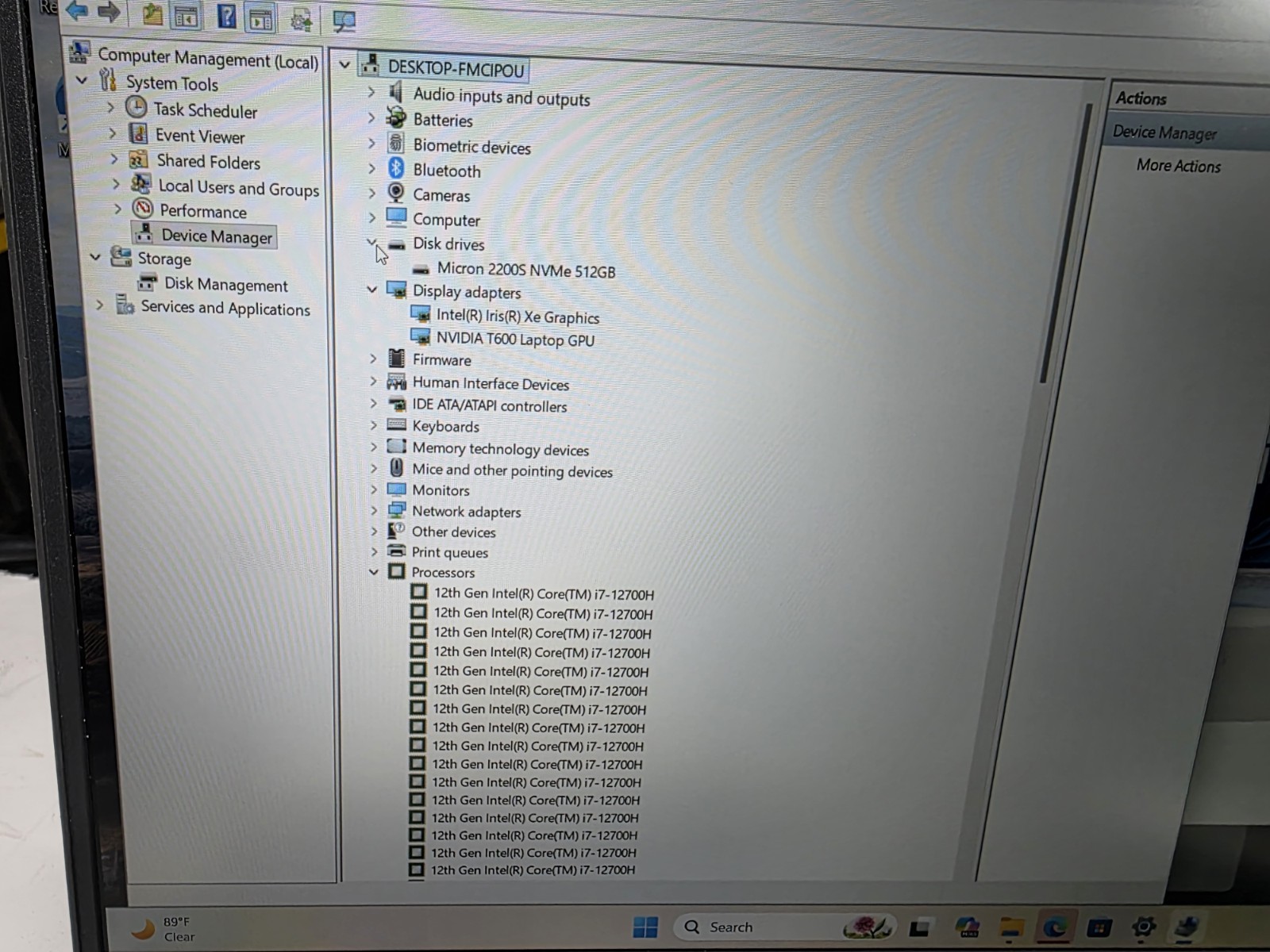The height and width of the screenshot is (952, 1270).
Task: Click Device Manager in Actions pane
Action: click(1164, 132)
